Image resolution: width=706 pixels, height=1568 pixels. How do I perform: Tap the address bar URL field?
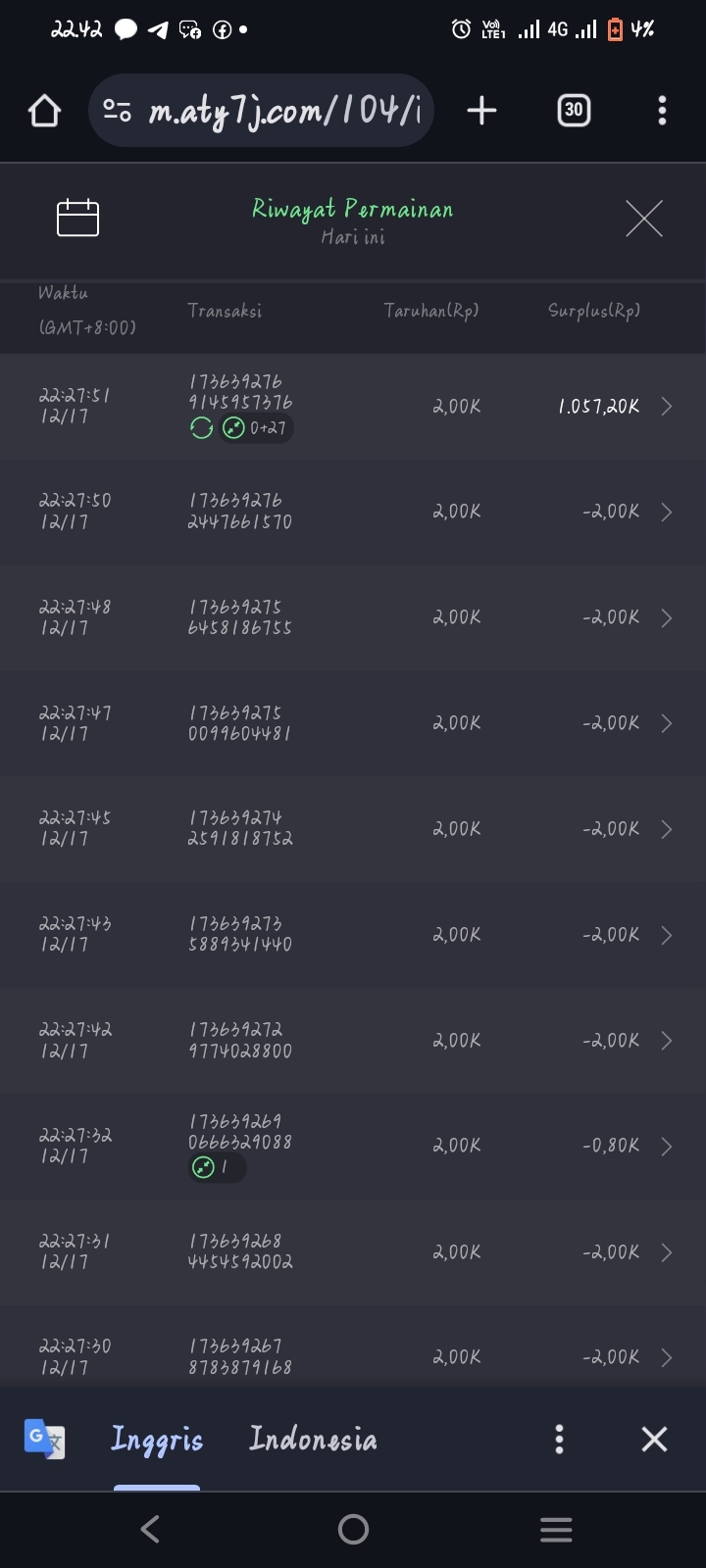click(284, 111)
